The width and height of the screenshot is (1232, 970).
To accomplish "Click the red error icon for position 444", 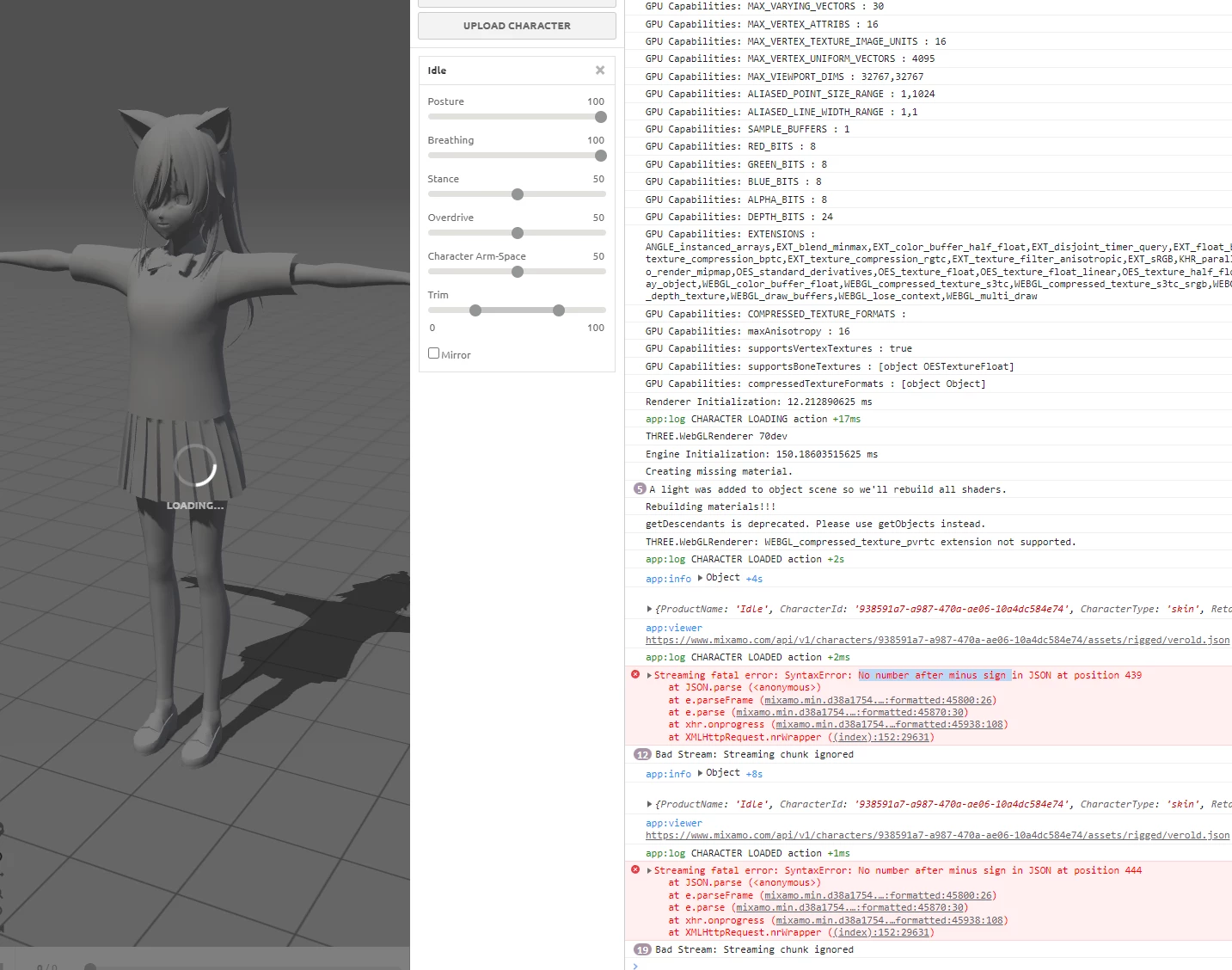I will click(636, 869).
